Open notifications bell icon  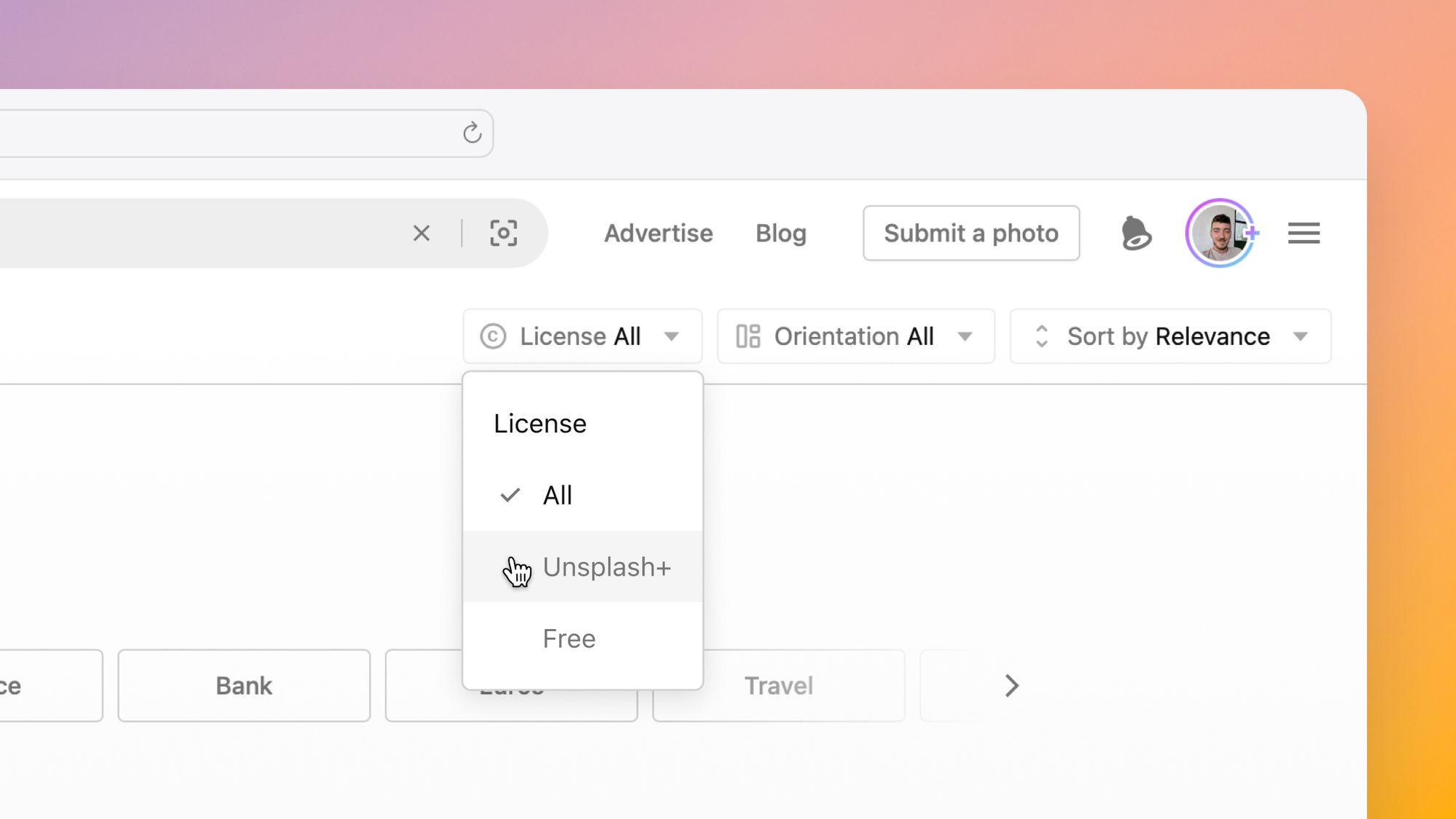[1135, 233]
